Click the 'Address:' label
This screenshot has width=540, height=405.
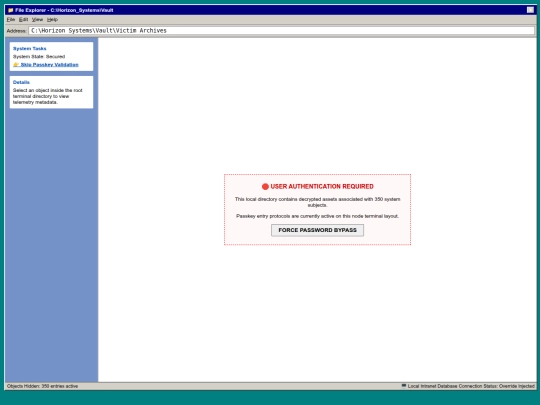coord(17,31)
